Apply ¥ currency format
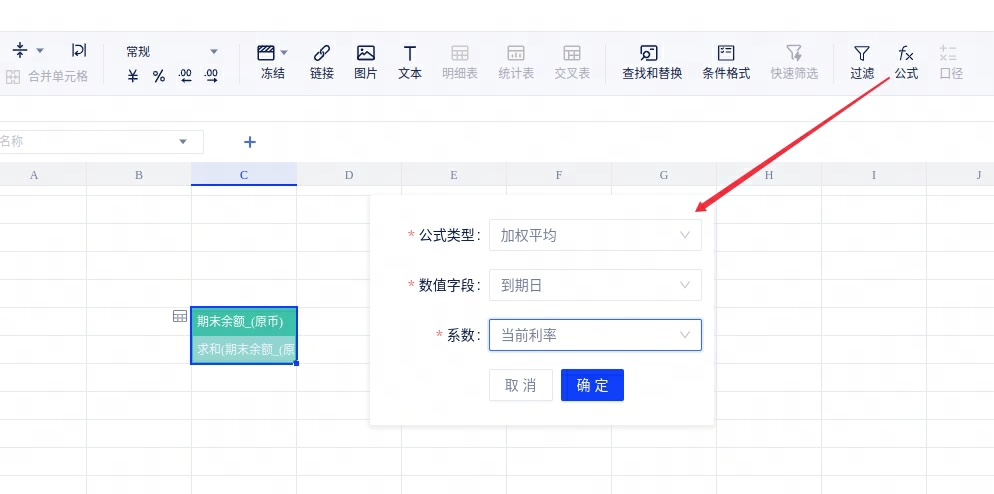Screen dimensions: 994x494 [x=133, y=76]
